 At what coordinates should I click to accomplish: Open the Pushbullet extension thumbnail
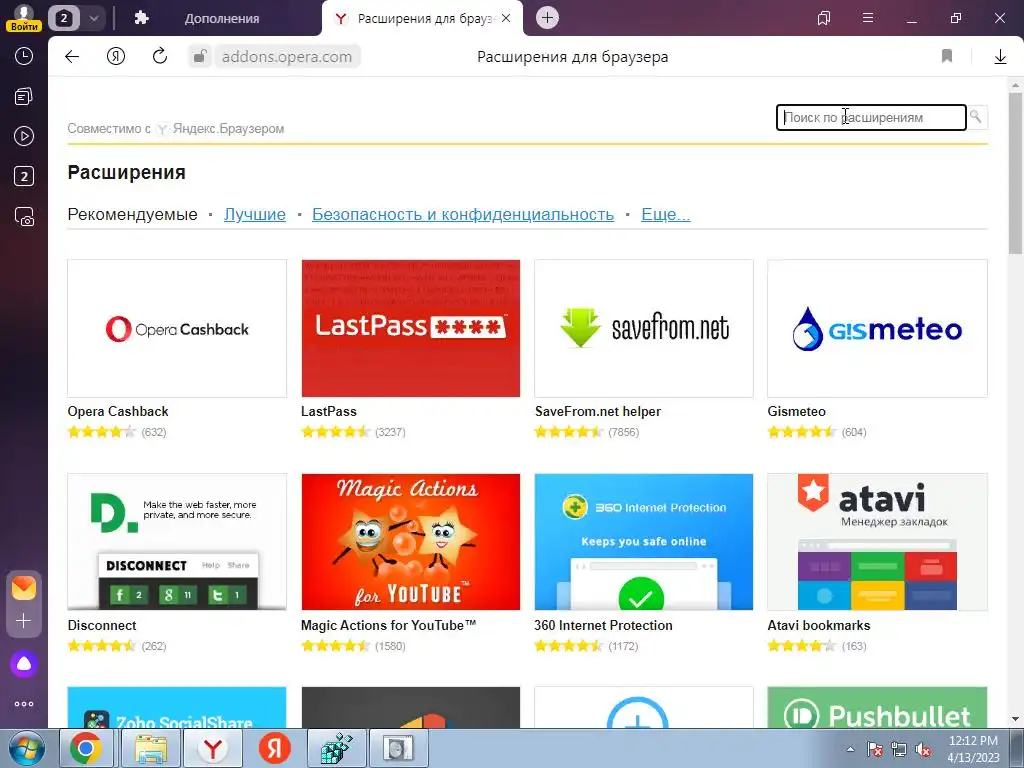[x=877, y=707]
